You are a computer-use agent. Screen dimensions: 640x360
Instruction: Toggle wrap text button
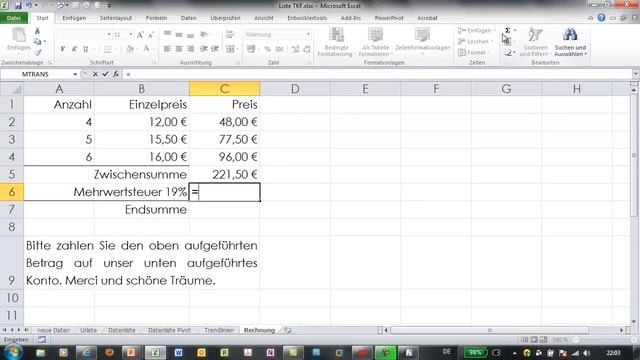230,35
